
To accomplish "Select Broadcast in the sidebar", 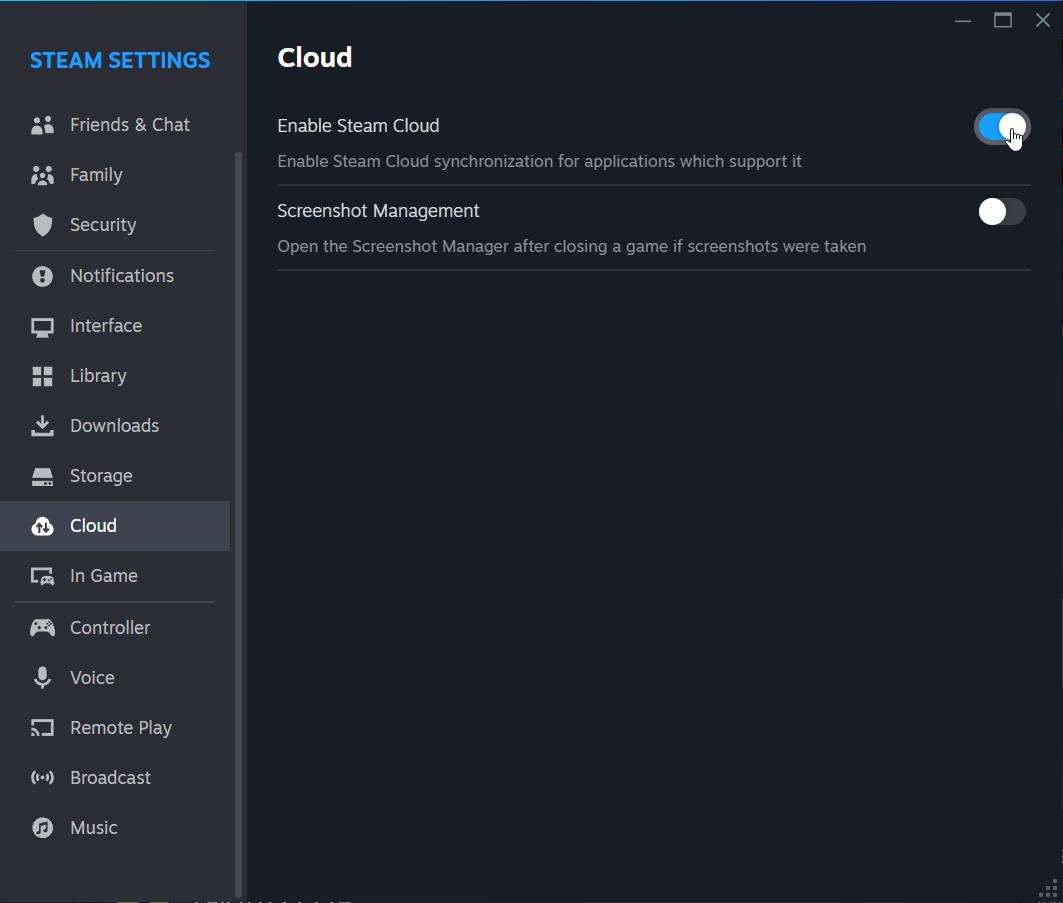I will pos(115,778).
